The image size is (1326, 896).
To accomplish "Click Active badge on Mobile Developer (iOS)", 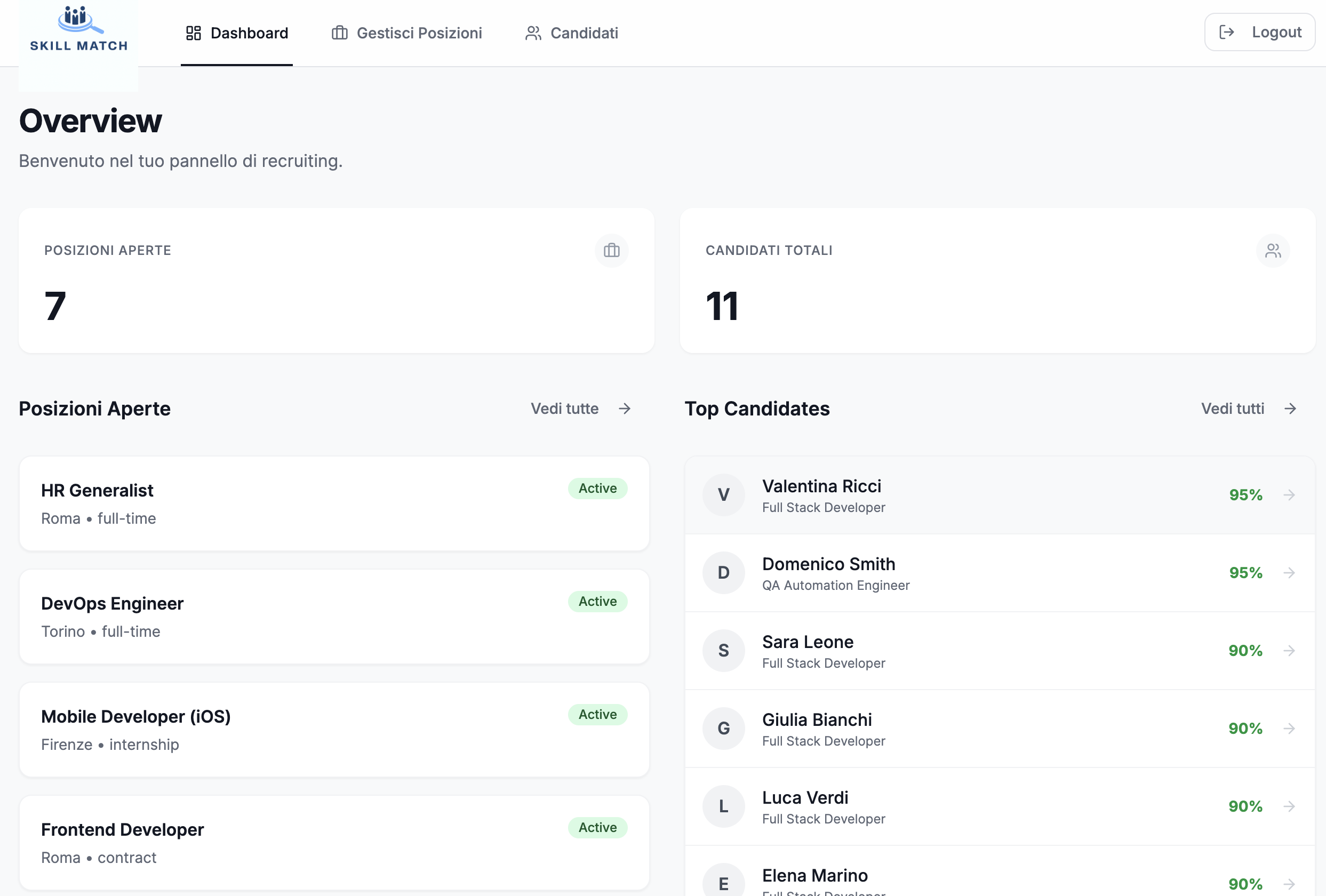I will 597,714.
